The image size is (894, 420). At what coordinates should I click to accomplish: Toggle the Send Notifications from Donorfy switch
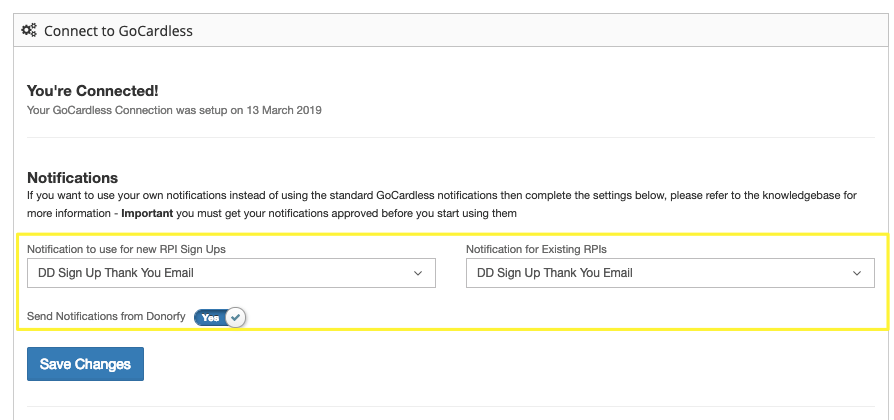click(220, 317)
